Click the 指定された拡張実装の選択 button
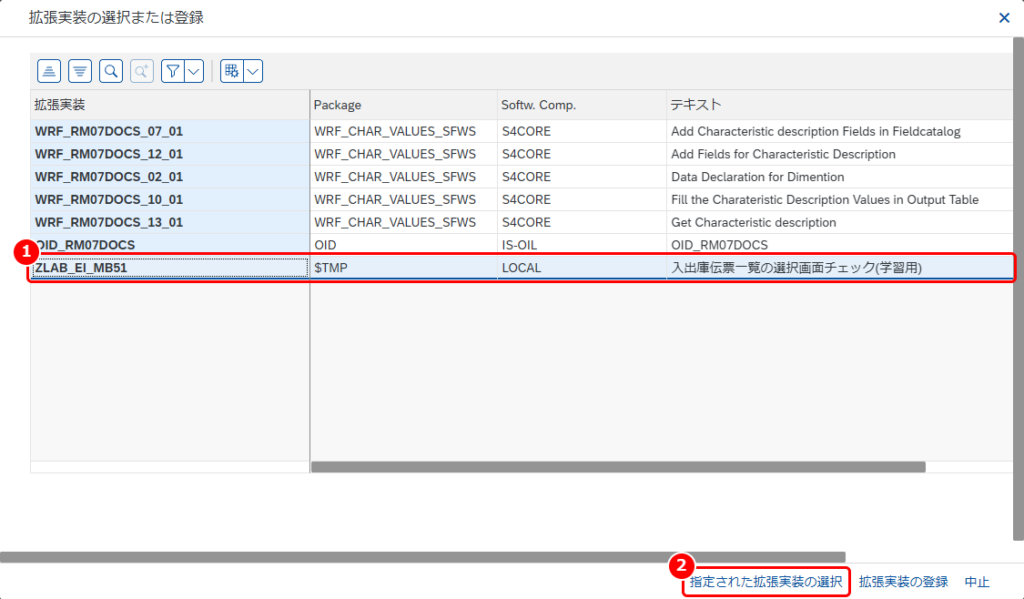 (766, 581)
